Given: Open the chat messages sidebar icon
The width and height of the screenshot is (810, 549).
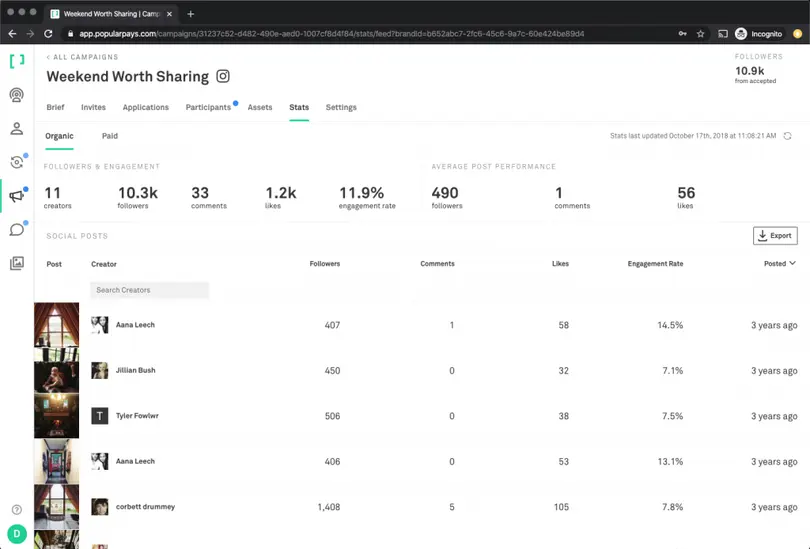Looking at the screenshot, I should tap(16, 230).
